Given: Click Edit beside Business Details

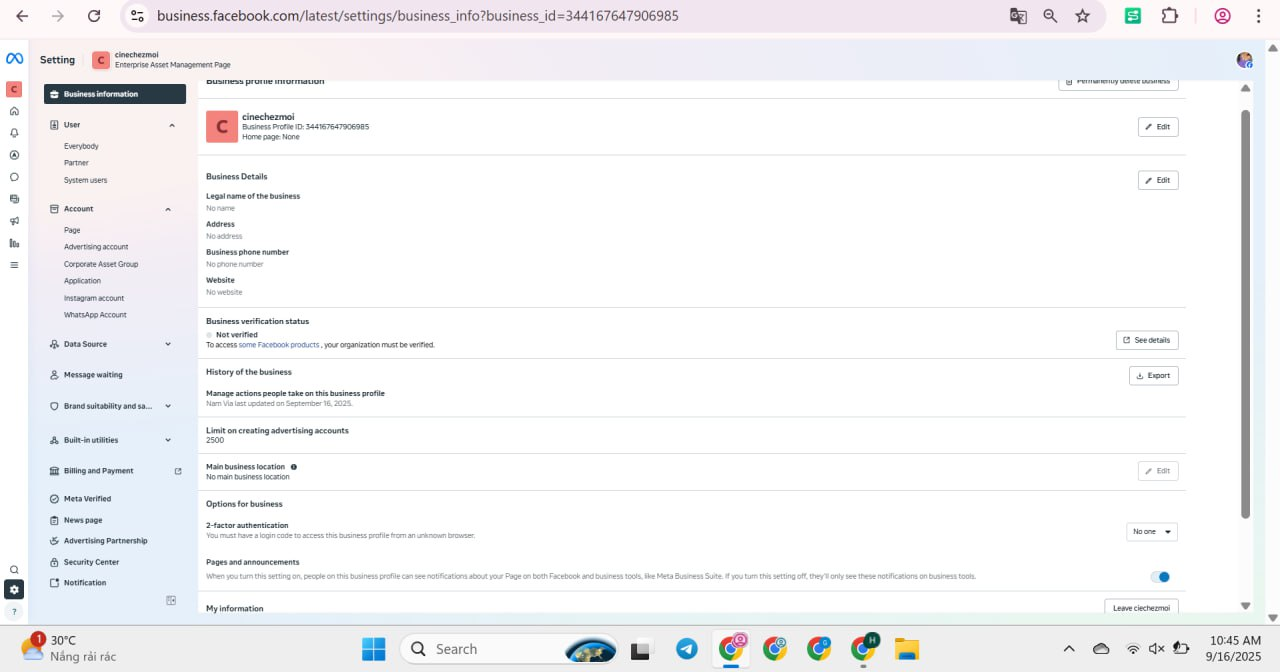Looking at the screenshot, I should coord(1158,180).
